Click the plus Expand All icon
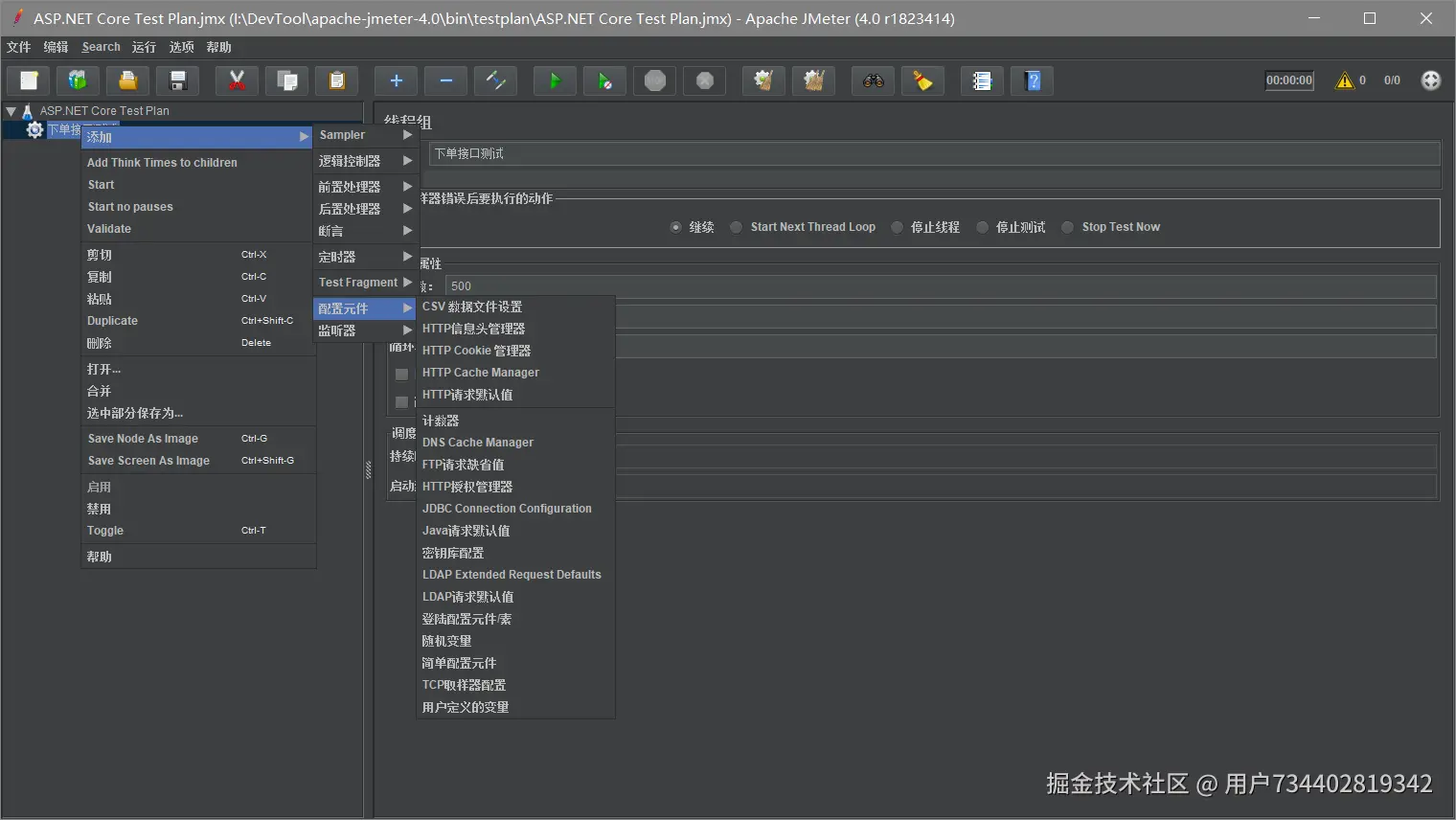This screenshot has width=1456, height=820. click(x=396, y=81)
